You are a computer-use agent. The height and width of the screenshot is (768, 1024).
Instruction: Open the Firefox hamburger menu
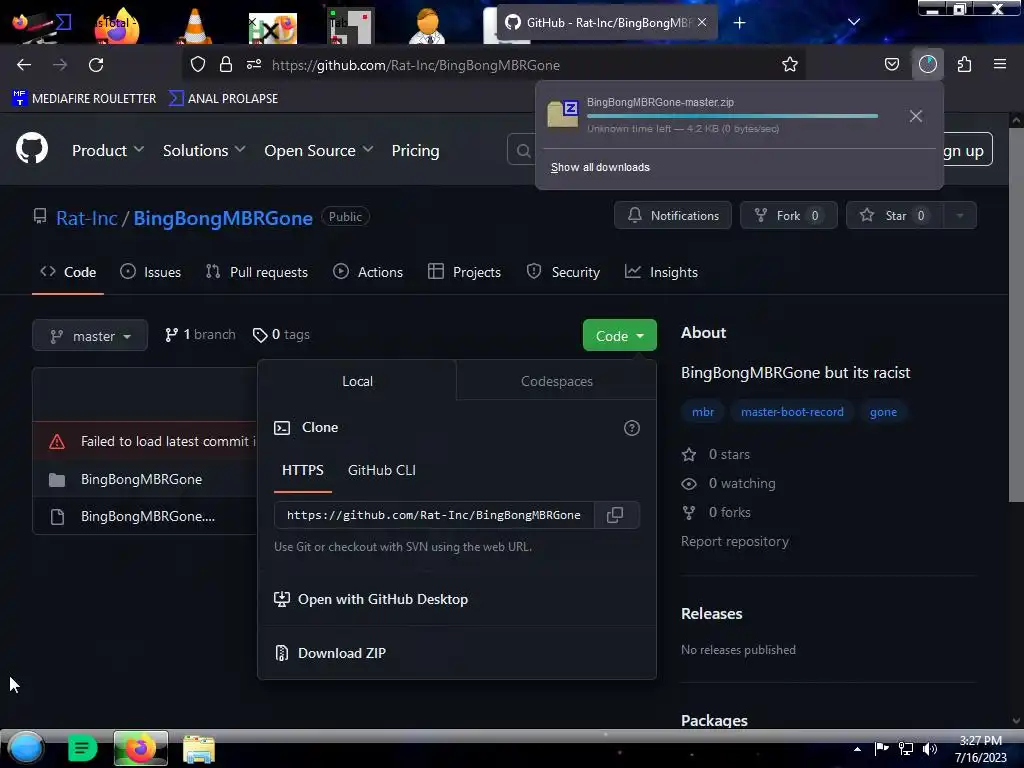pos(1000,64)
